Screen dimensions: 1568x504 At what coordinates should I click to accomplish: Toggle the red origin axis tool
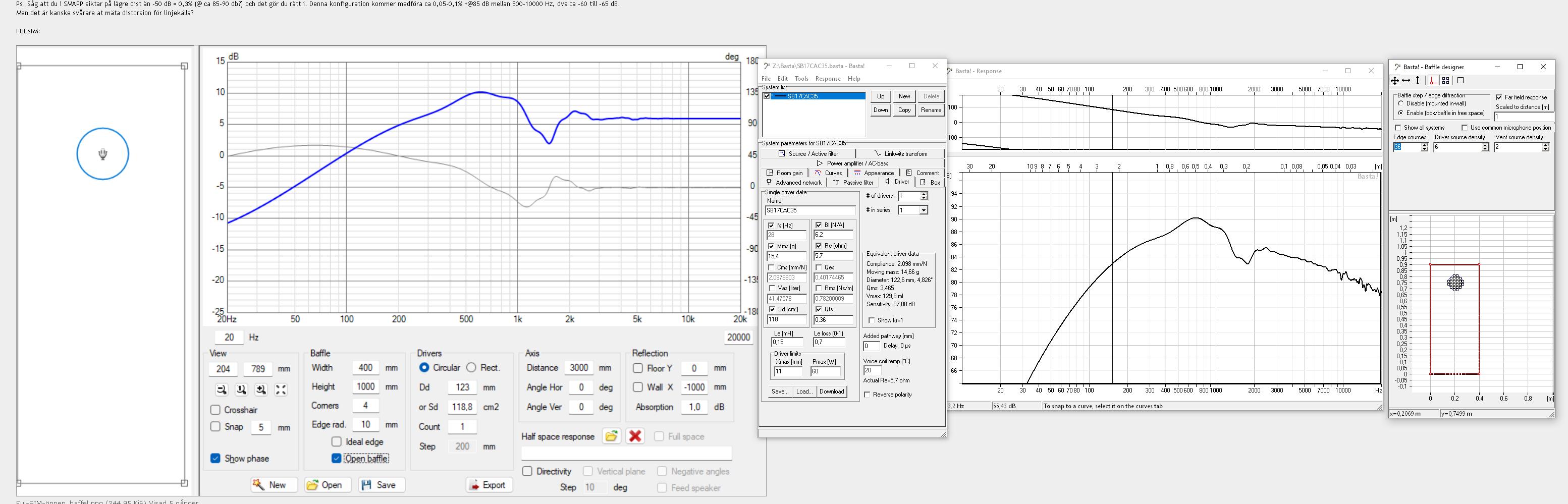point(1433,80)
